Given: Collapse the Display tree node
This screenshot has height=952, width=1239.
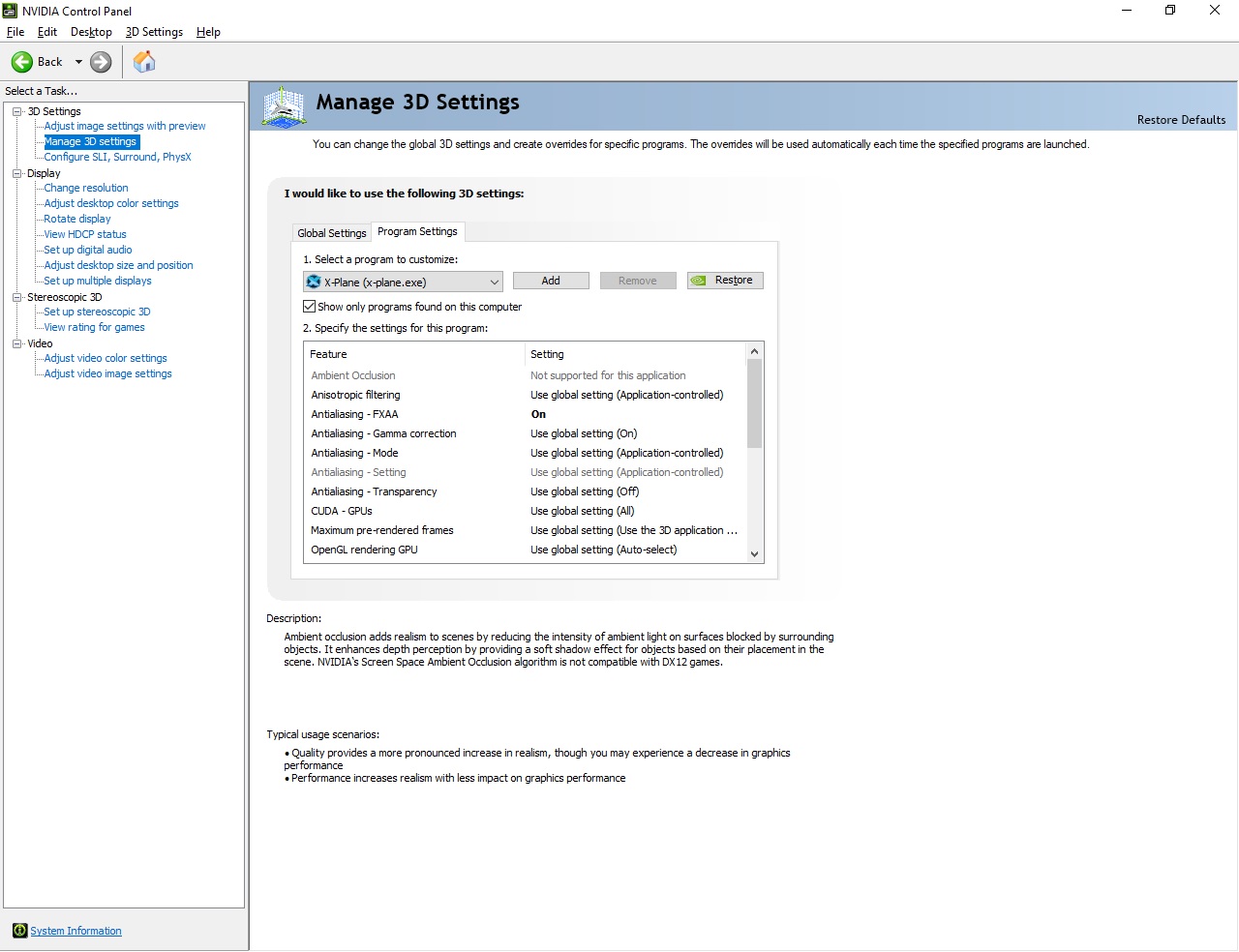Looking at the screenshot, I should [16, 173].
